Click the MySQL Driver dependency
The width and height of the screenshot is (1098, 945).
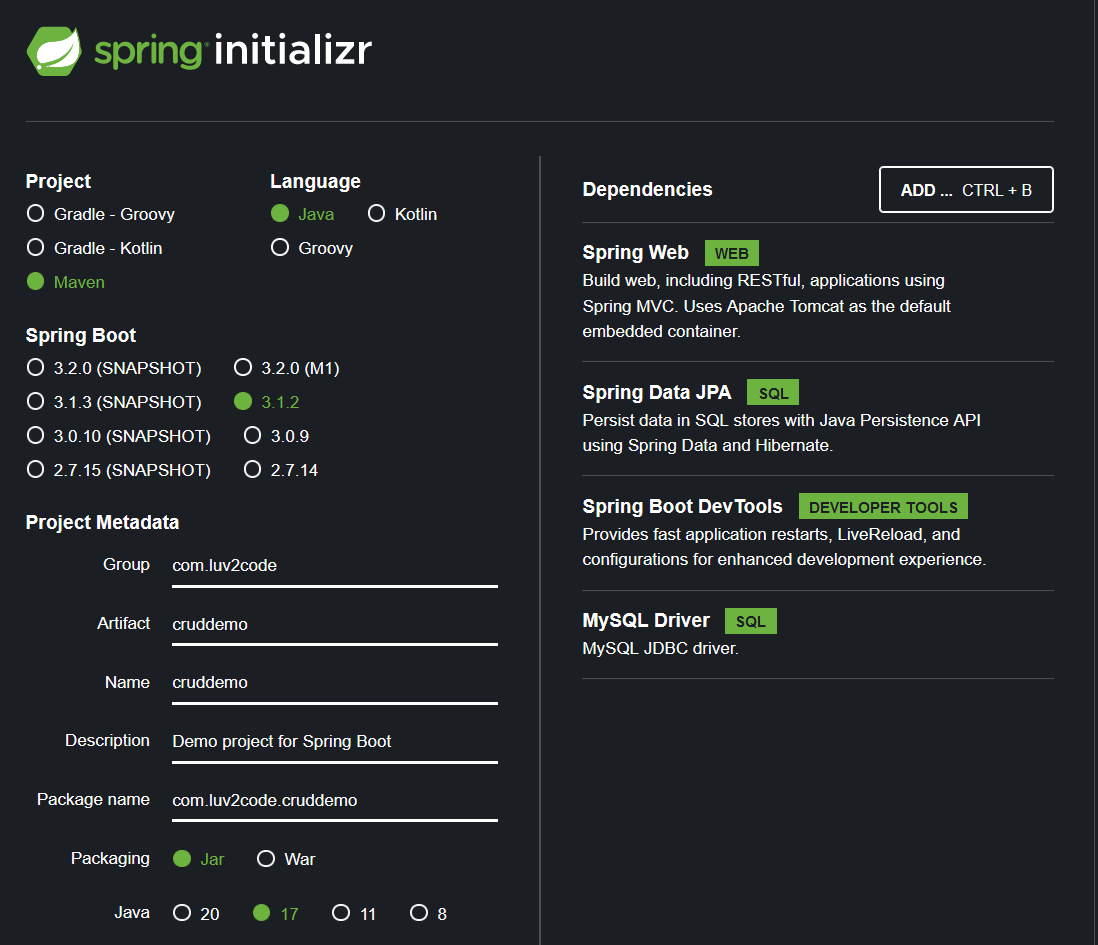[x=818, y=634]
